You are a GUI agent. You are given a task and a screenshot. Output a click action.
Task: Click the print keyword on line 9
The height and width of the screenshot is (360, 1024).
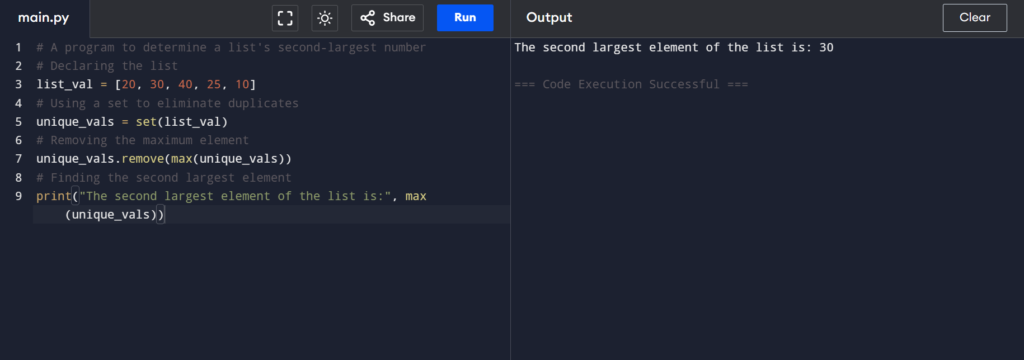pos(54,196)
